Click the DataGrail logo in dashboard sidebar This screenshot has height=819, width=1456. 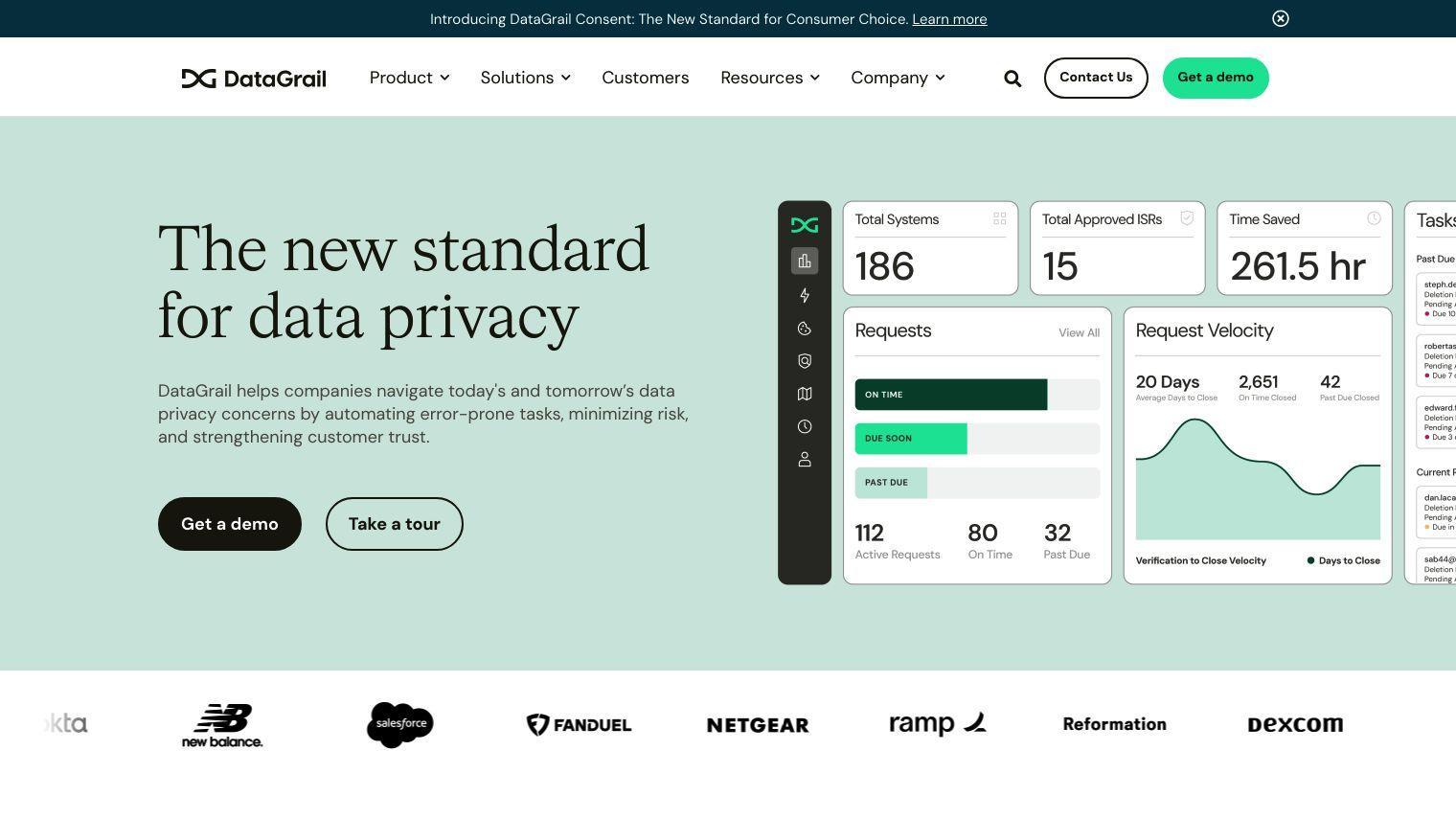(805, 225)
